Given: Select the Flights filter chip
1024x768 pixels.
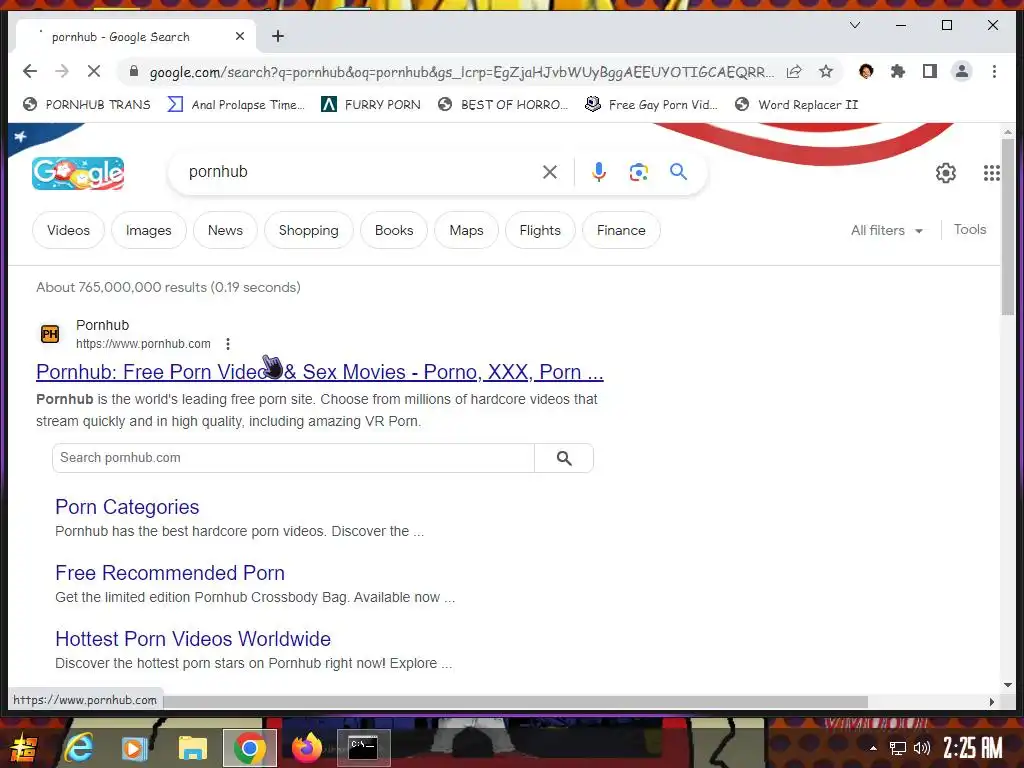Looking at the screenshot, I should click(x=540, y=230).
